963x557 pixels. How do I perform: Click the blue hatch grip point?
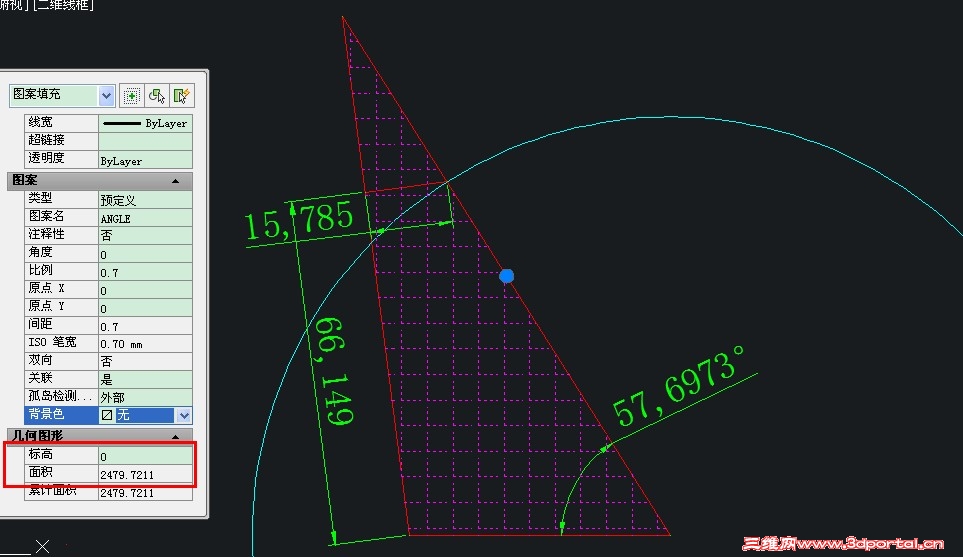pos(507,276)
